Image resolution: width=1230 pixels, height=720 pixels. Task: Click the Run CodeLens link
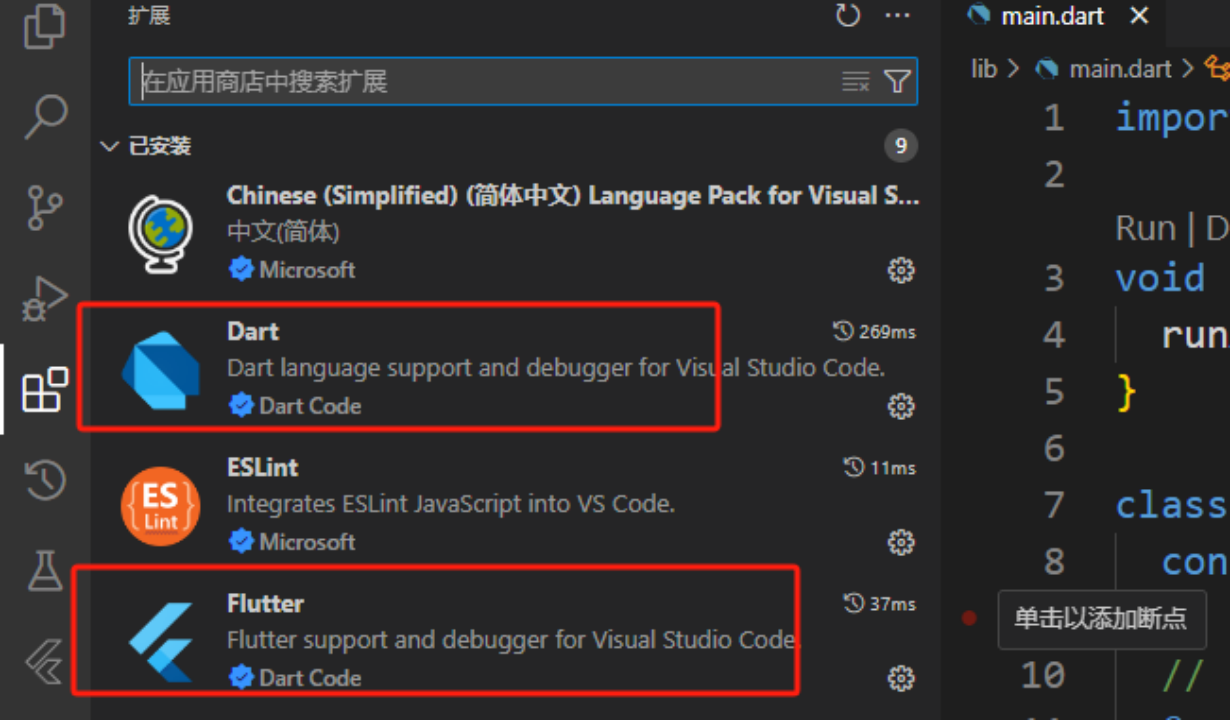click(x=1145, y=229)
